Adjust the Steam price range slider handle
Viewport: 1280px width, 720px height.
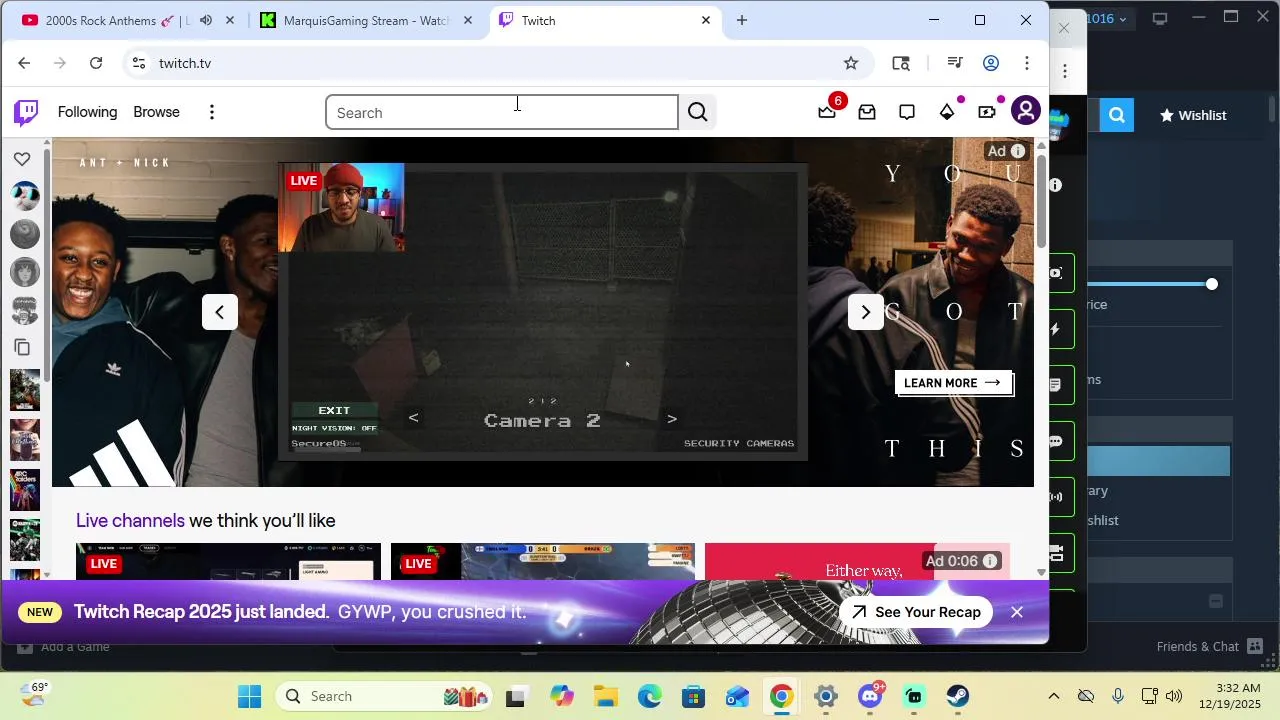click(1212, 284)
